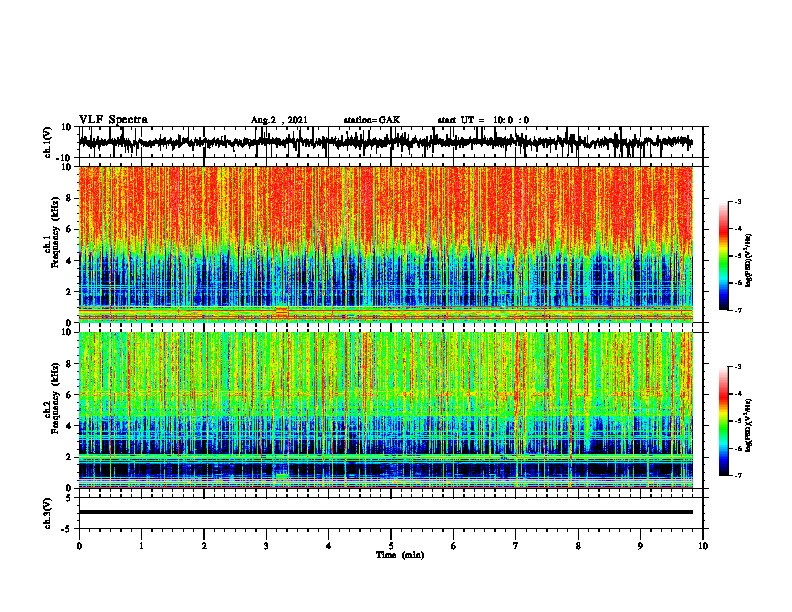This screenshot has width=792, height=612.
Task: Click time axis tick label "4"
Action: click(329, 546)
